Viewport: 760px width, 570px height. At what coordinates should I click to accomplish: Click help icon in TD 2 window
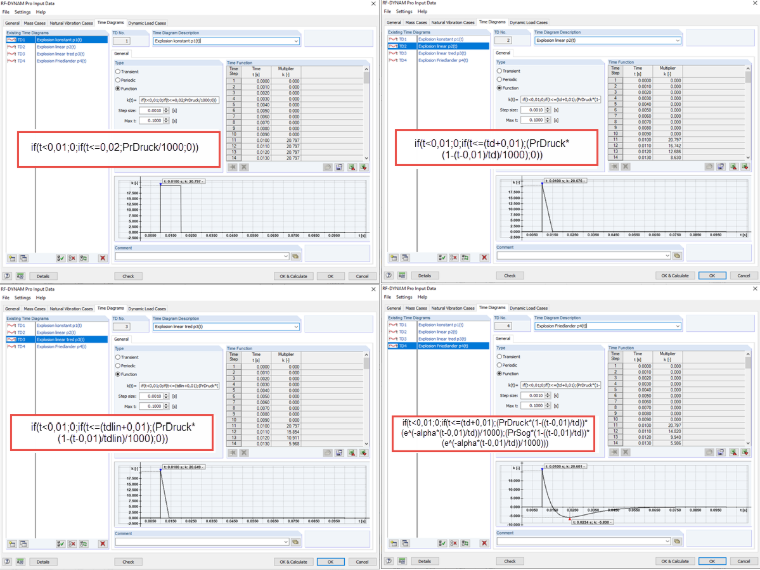pos(389,275)
